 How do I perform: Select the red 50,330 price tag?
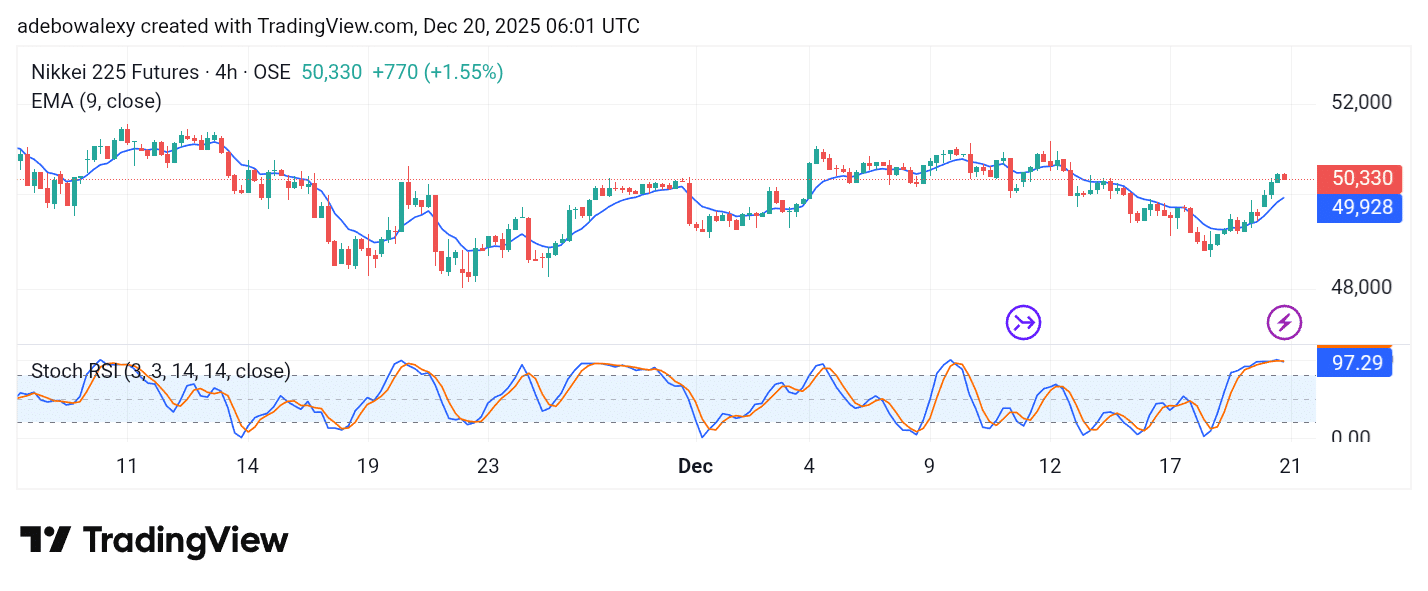(1359, 178)
